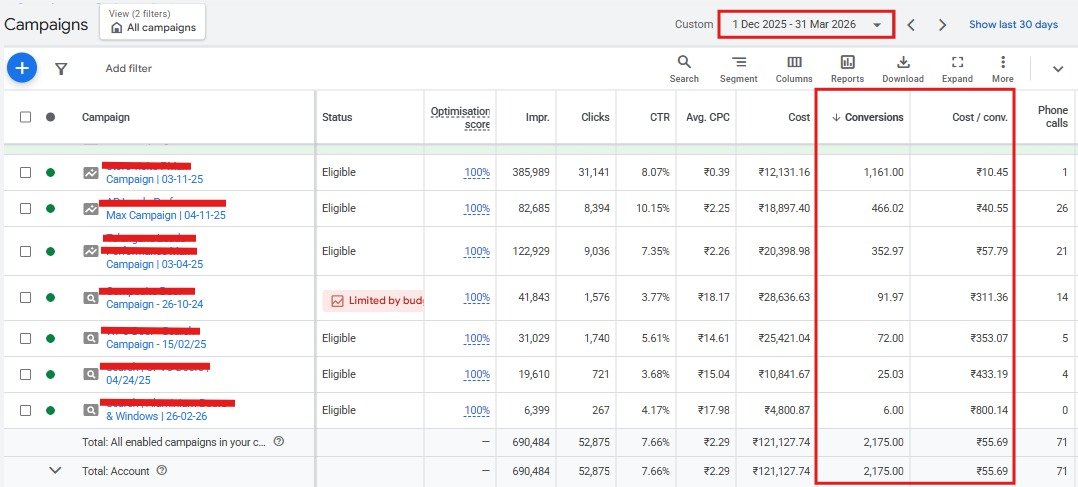Image resolution: width=1078 pixels, height=487 pixels.
Task: Open the date range dropdown
Action: pos(805,25)
